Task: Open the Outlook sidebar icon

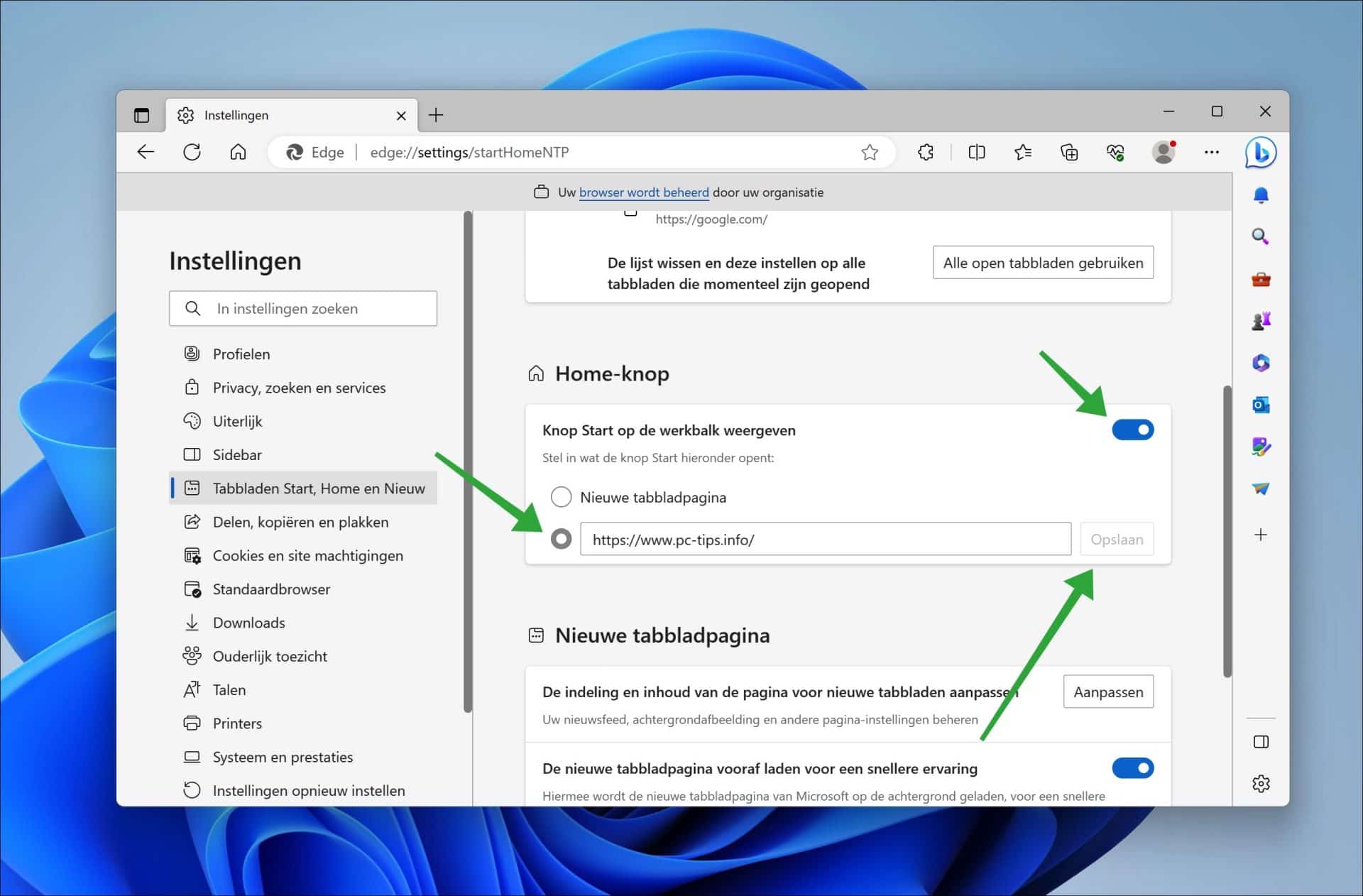Action: coord(1261,405)
